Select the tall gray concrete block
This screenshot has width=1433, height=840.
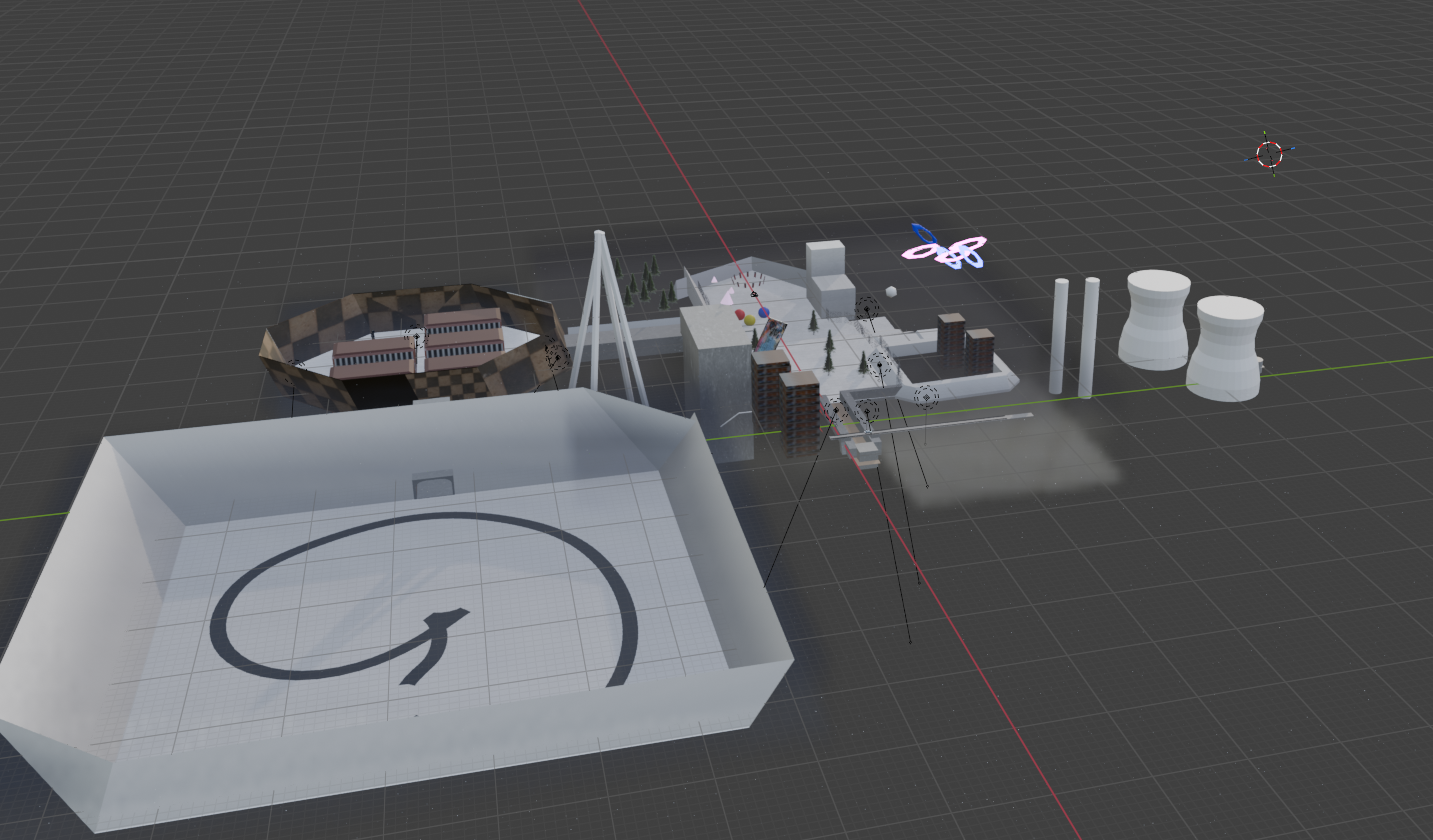click(716, 382)
